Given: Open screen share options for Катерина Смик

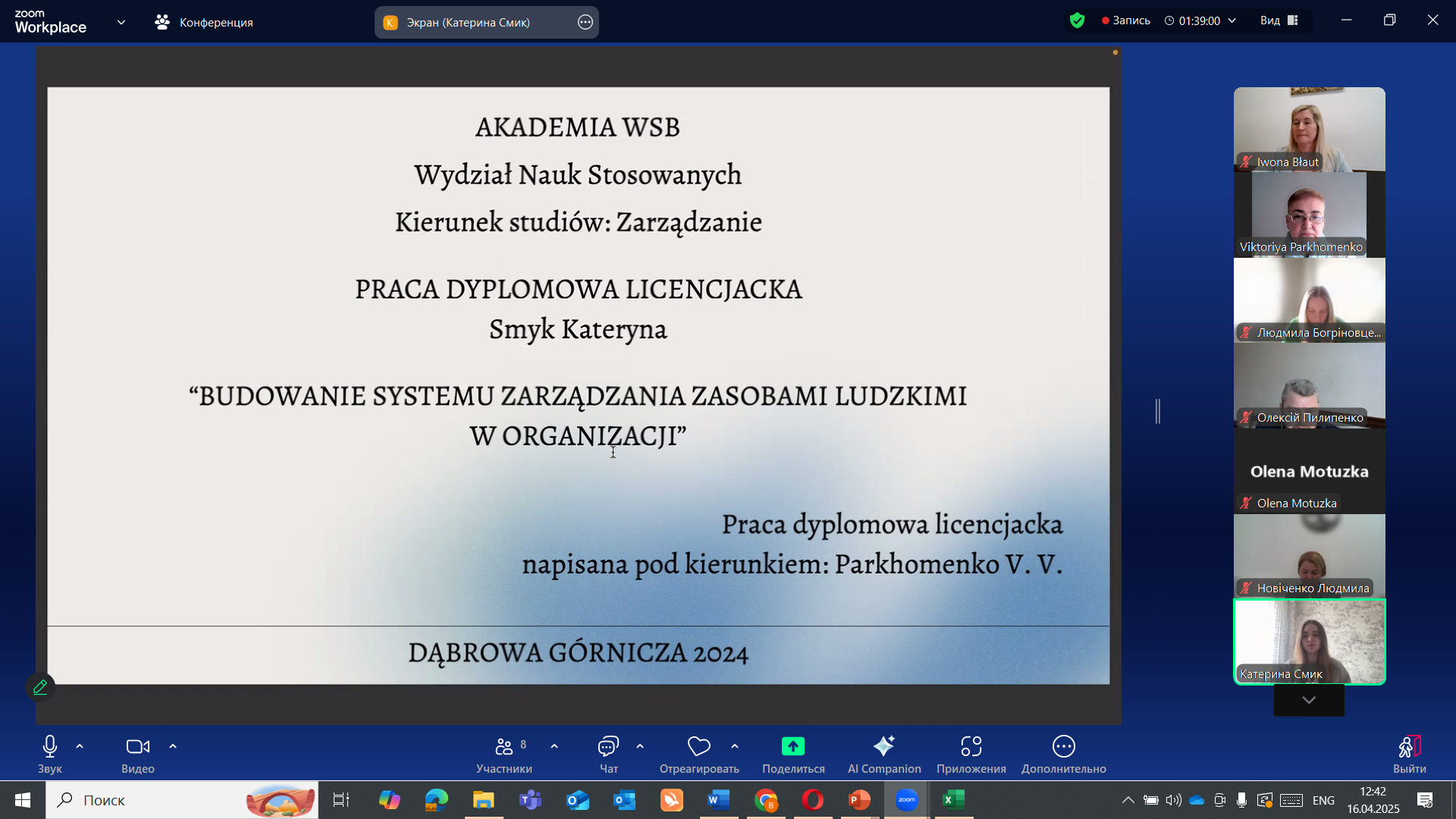Looking at the screenshot, I should pyautogui.click(x=585, y=22).
